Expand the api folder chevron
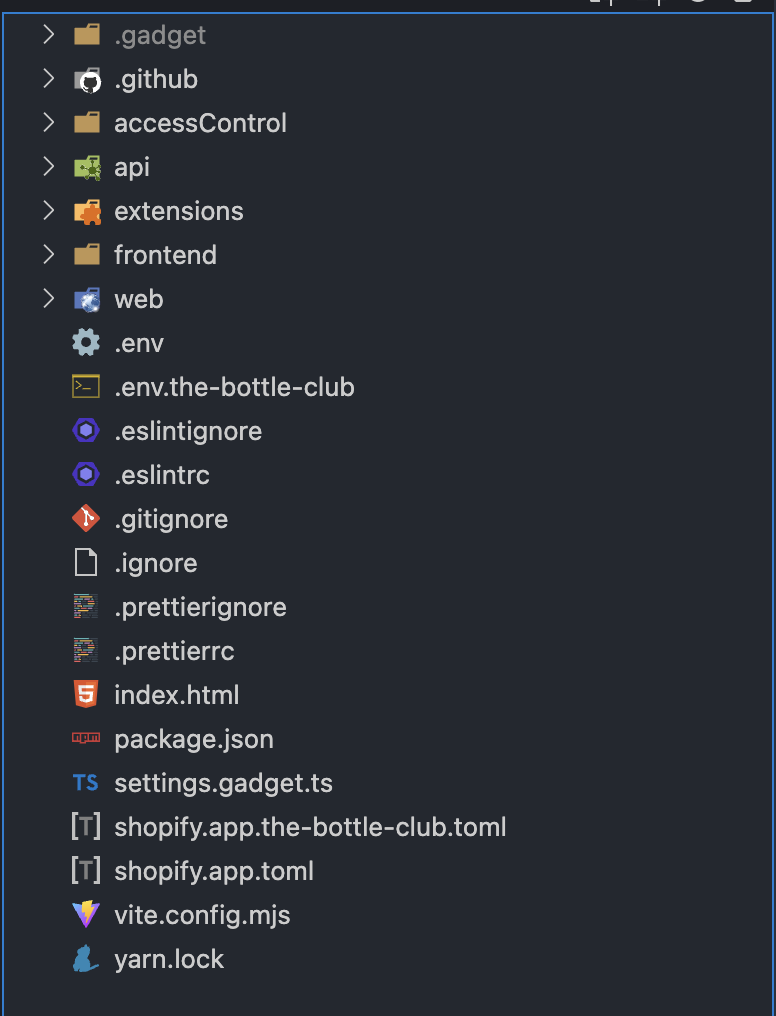776x1016 pixels. click(48, 167)
